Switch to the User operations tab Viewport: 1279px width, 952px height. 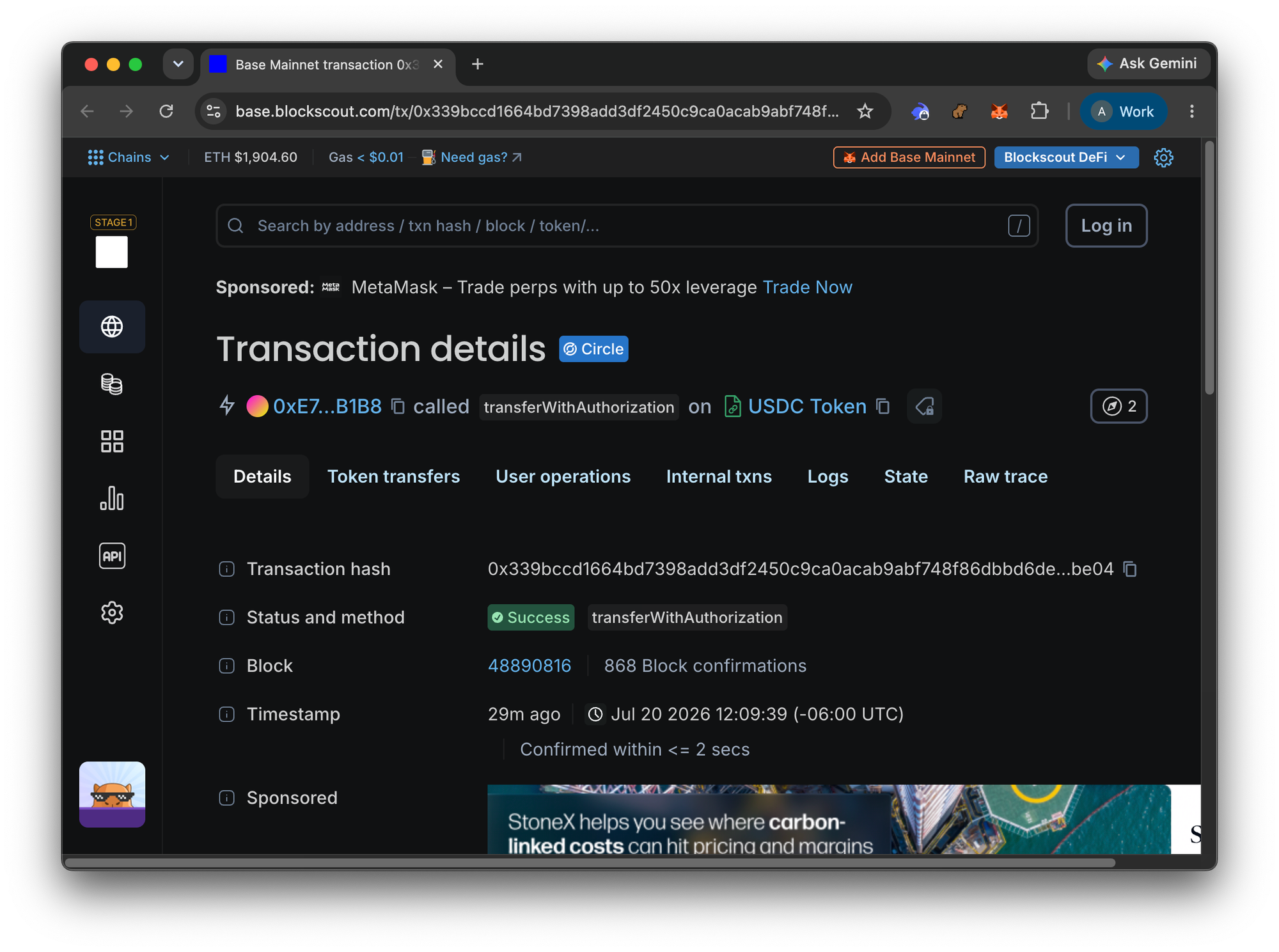pos(563,477)
